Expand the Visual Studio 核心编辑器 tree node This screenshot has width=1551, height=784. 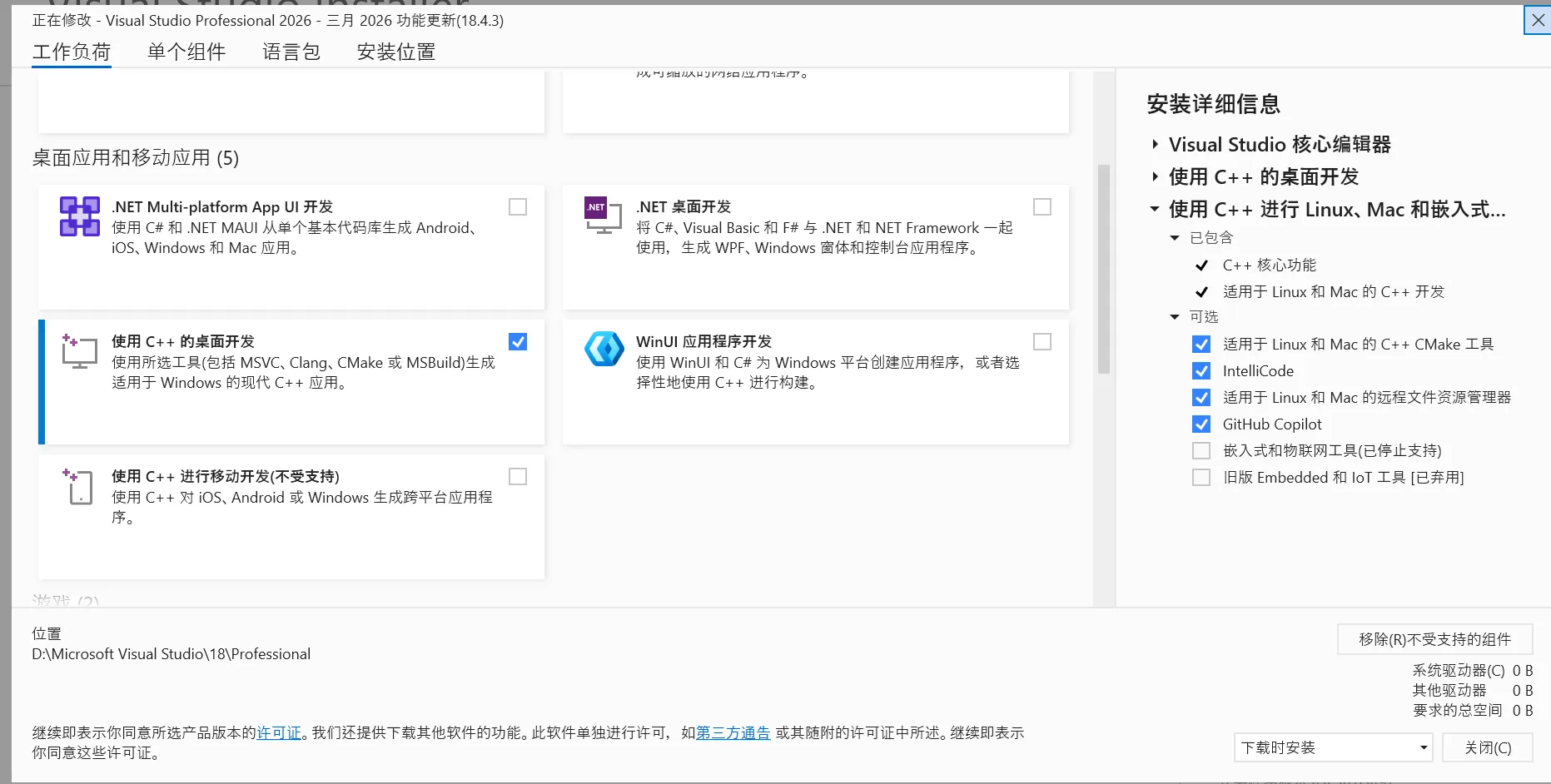(1155, 145)
